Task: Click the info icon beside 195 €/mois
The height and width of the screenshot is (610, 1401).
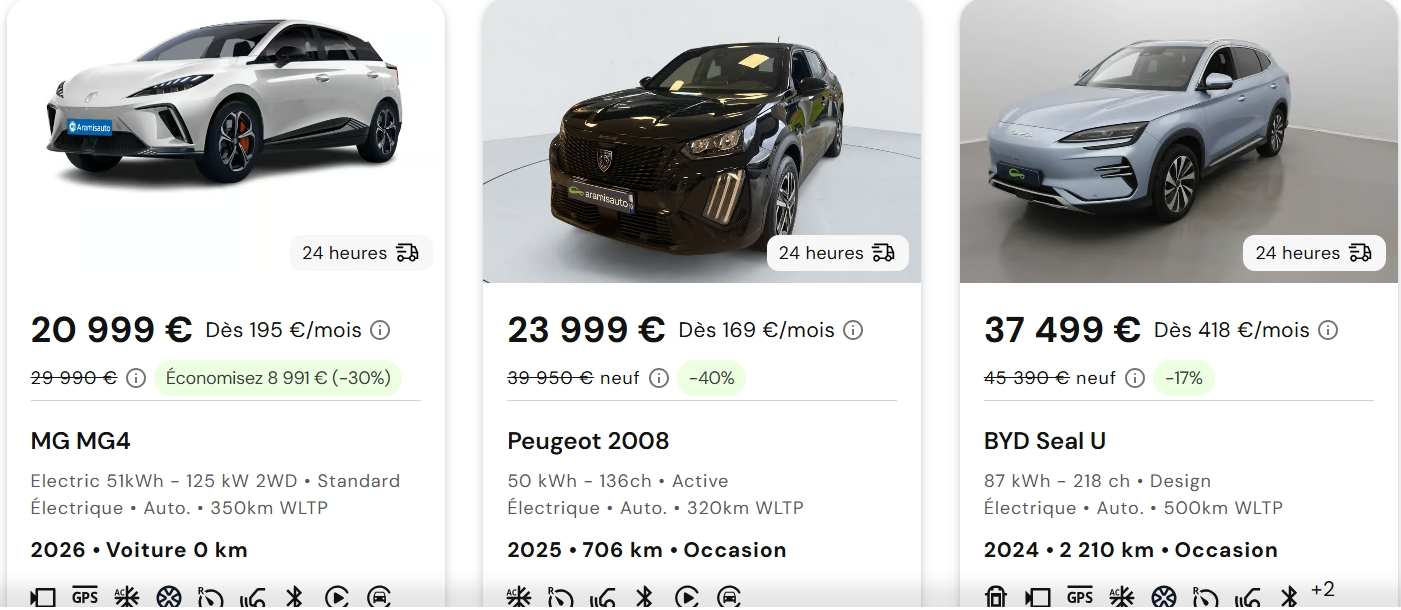Action: 380,330
